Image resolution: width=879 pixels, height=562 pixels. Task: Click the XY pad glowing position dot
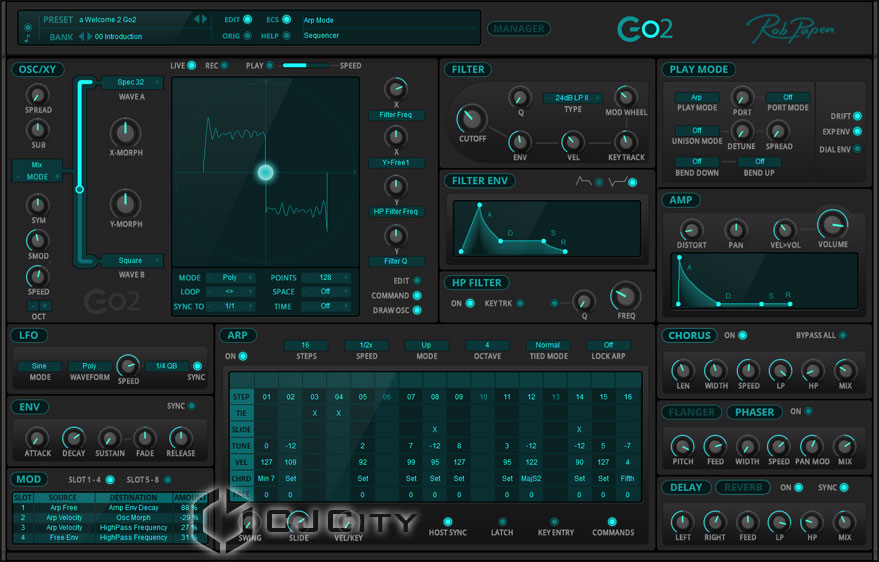pos(265,172)
